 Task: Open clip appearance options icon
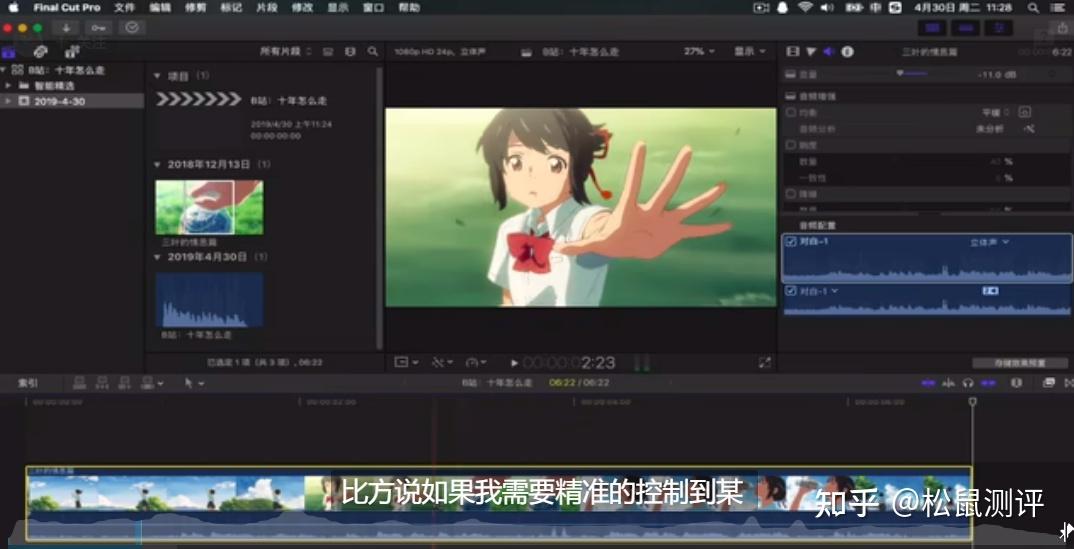pyautogui.click(x=350, y=51)
